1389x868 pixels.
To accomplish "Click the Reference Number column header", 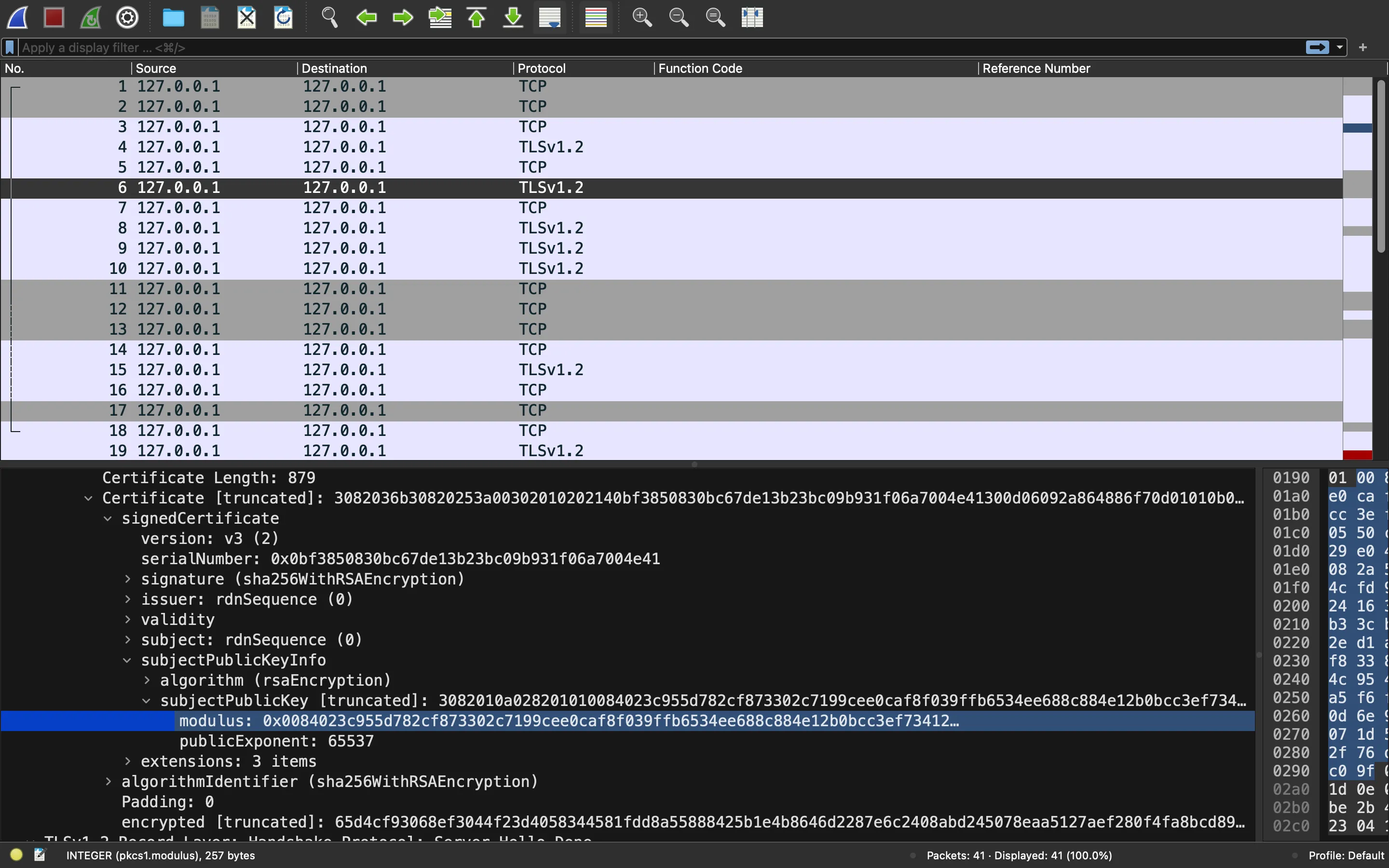I will pyautogui.click(x=1183, y=68).
